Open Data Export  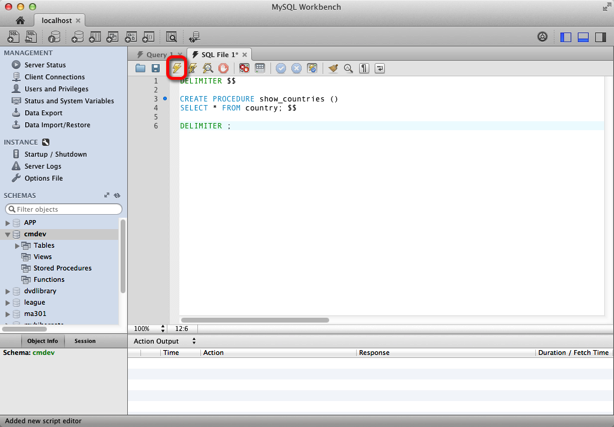[x=43, y=113]
